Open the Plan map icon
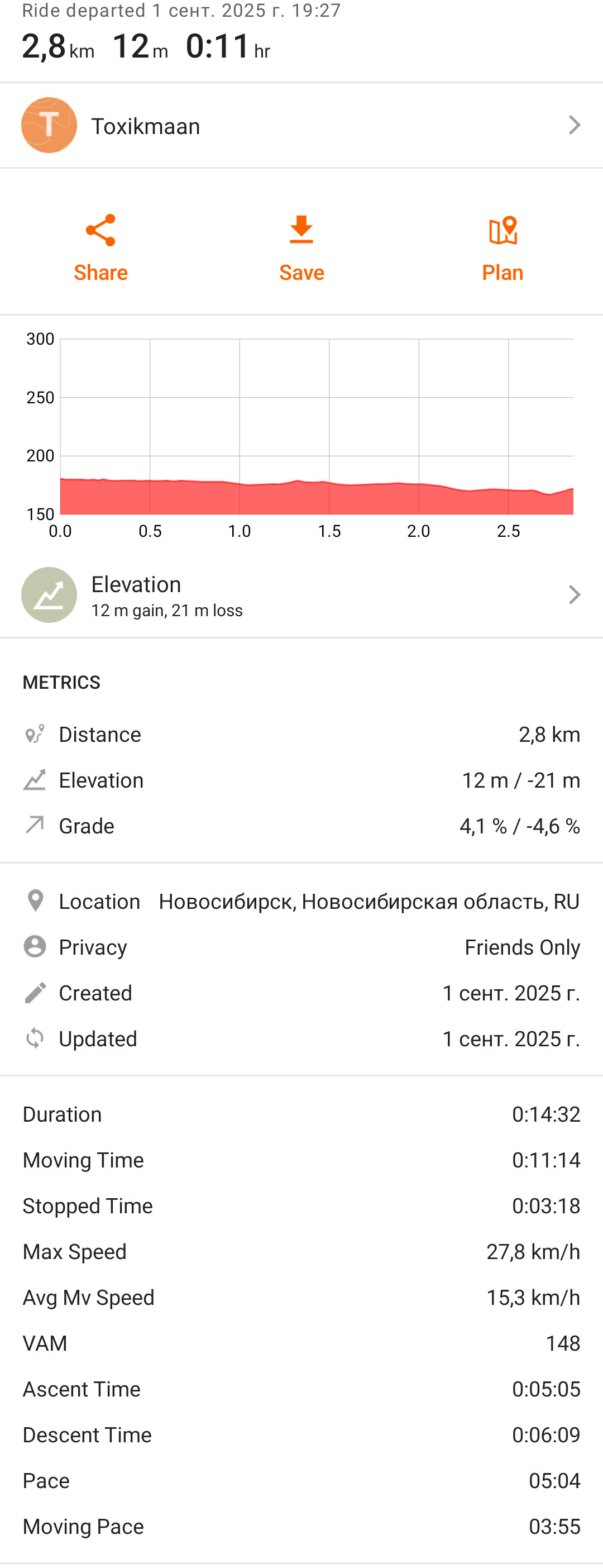Image resolution: width=603 pixels, height=1568 pixels. (x=502, y=231)
